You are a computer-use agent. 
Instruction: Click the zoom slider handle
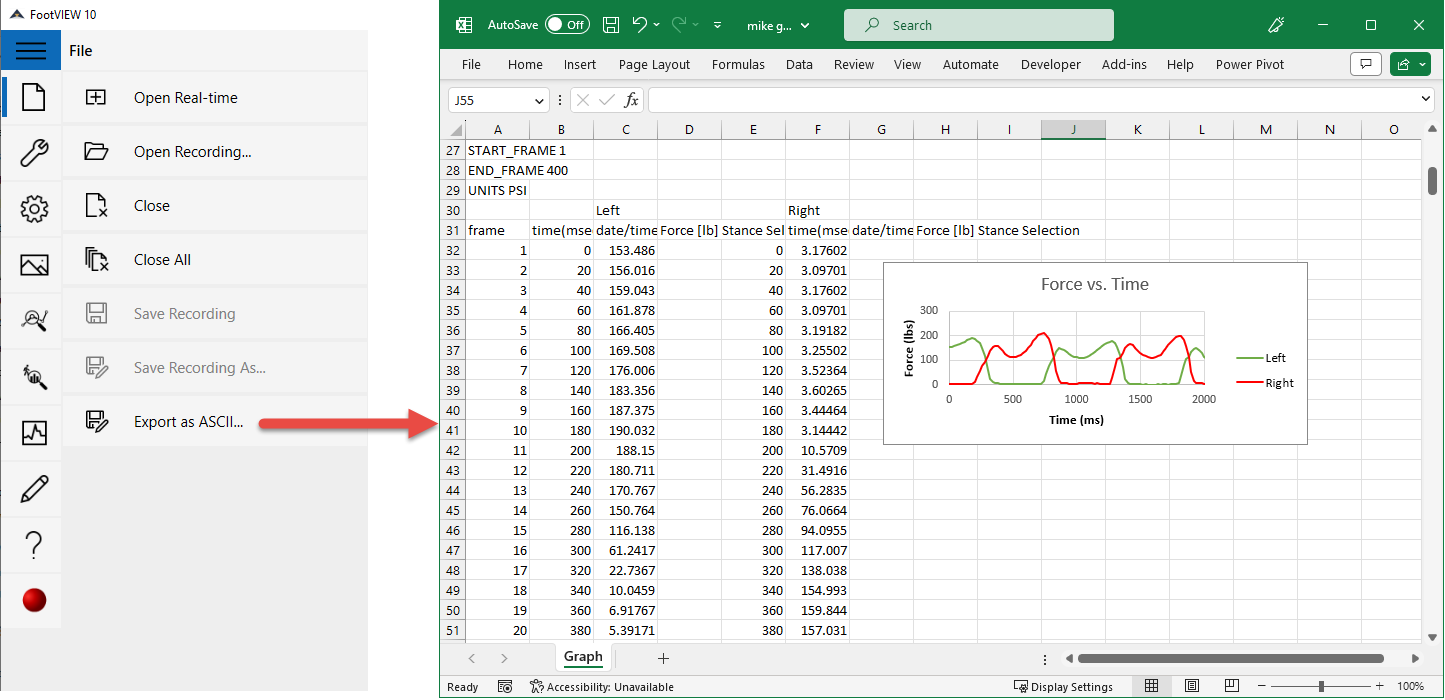tap(1321, 686)
